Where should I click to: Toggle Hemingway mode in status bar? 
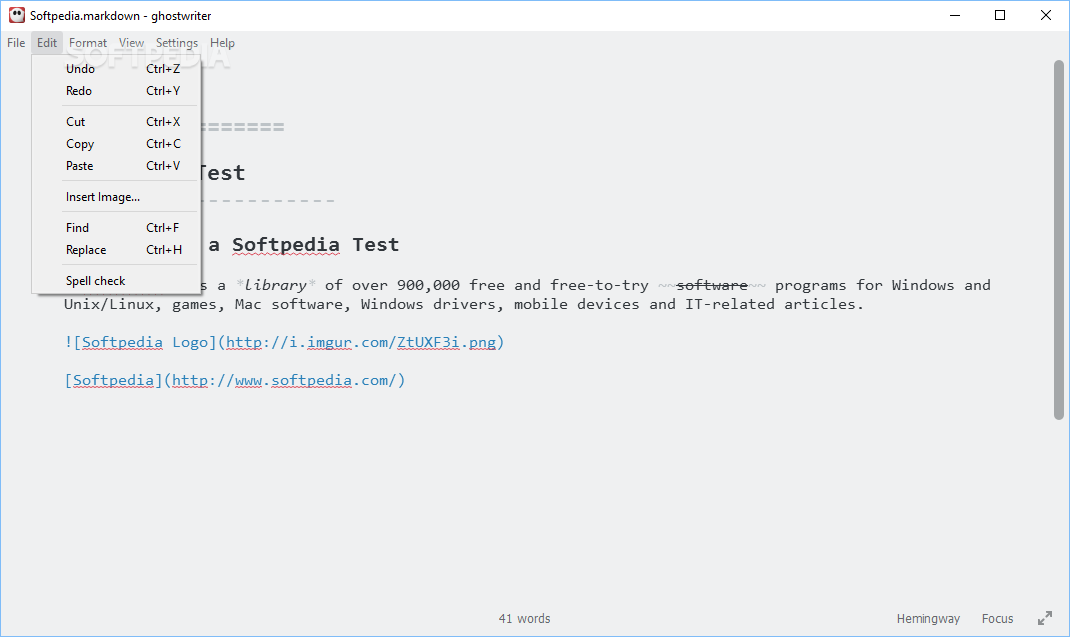928,619
